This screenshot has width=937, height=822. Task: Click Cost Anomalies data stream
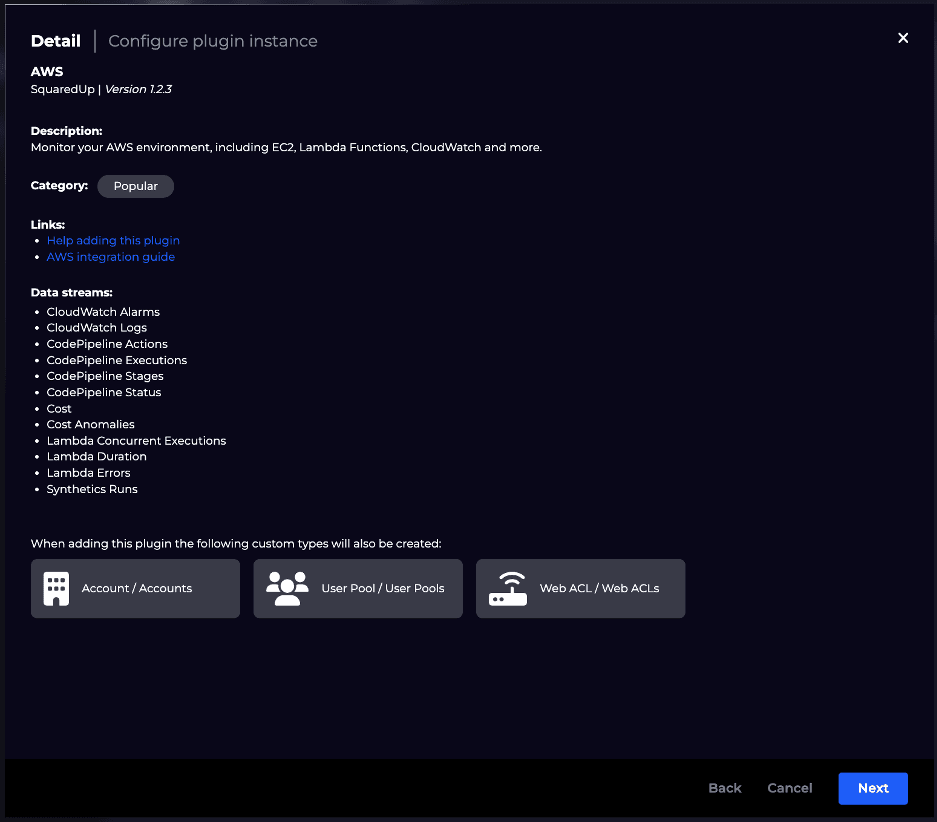pos(91,424)
